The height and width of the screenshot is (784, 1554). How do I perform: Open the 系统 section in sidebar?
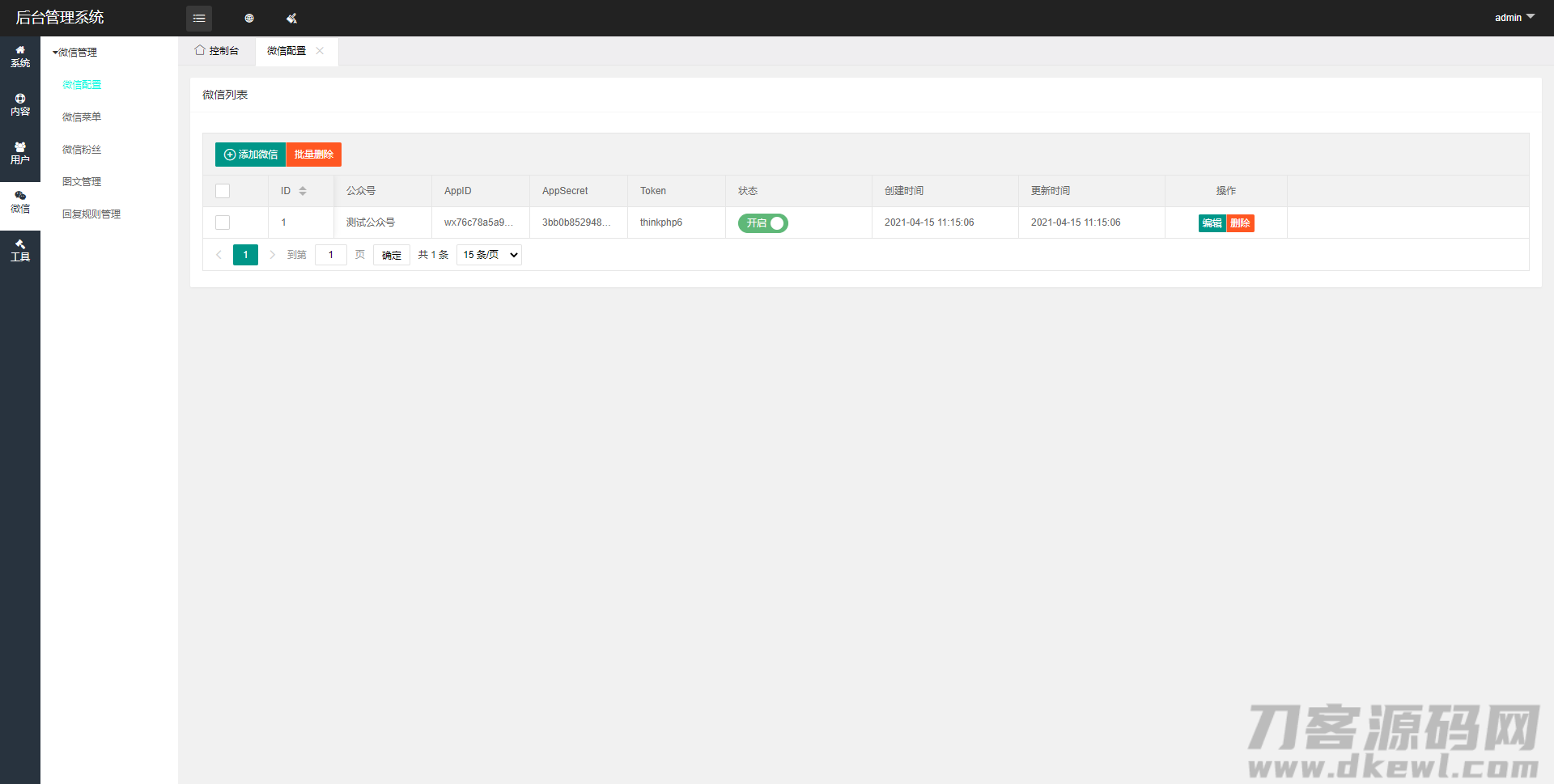coord(20,56)
